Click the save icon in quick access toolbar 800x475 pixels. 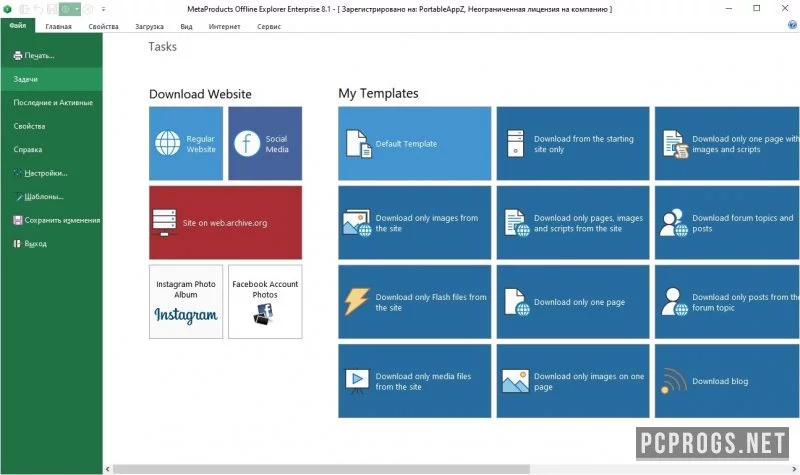[52, 9]
